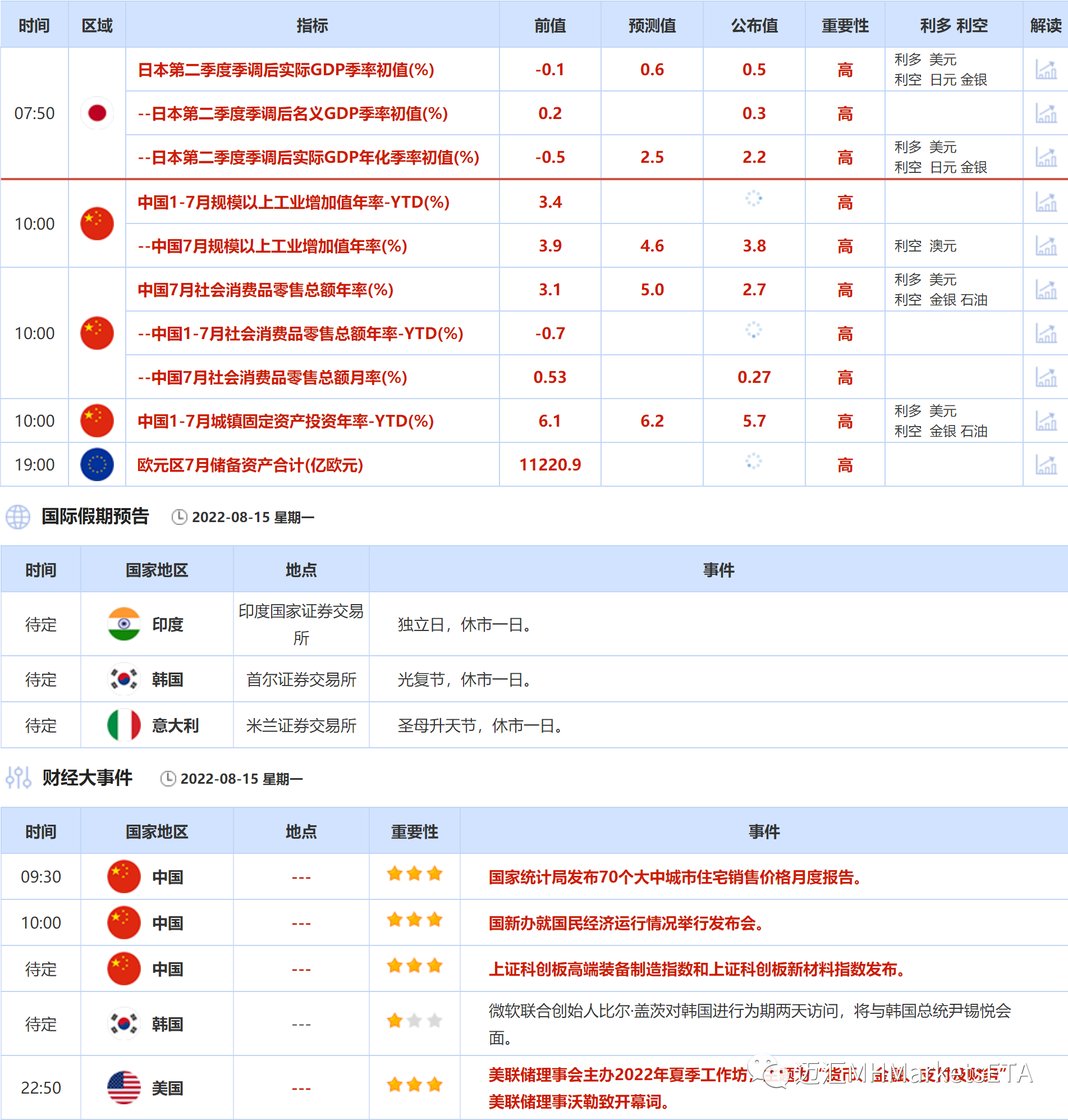
Task: Click China flag beside industrial output rows
Action: (x=97, y=223)
